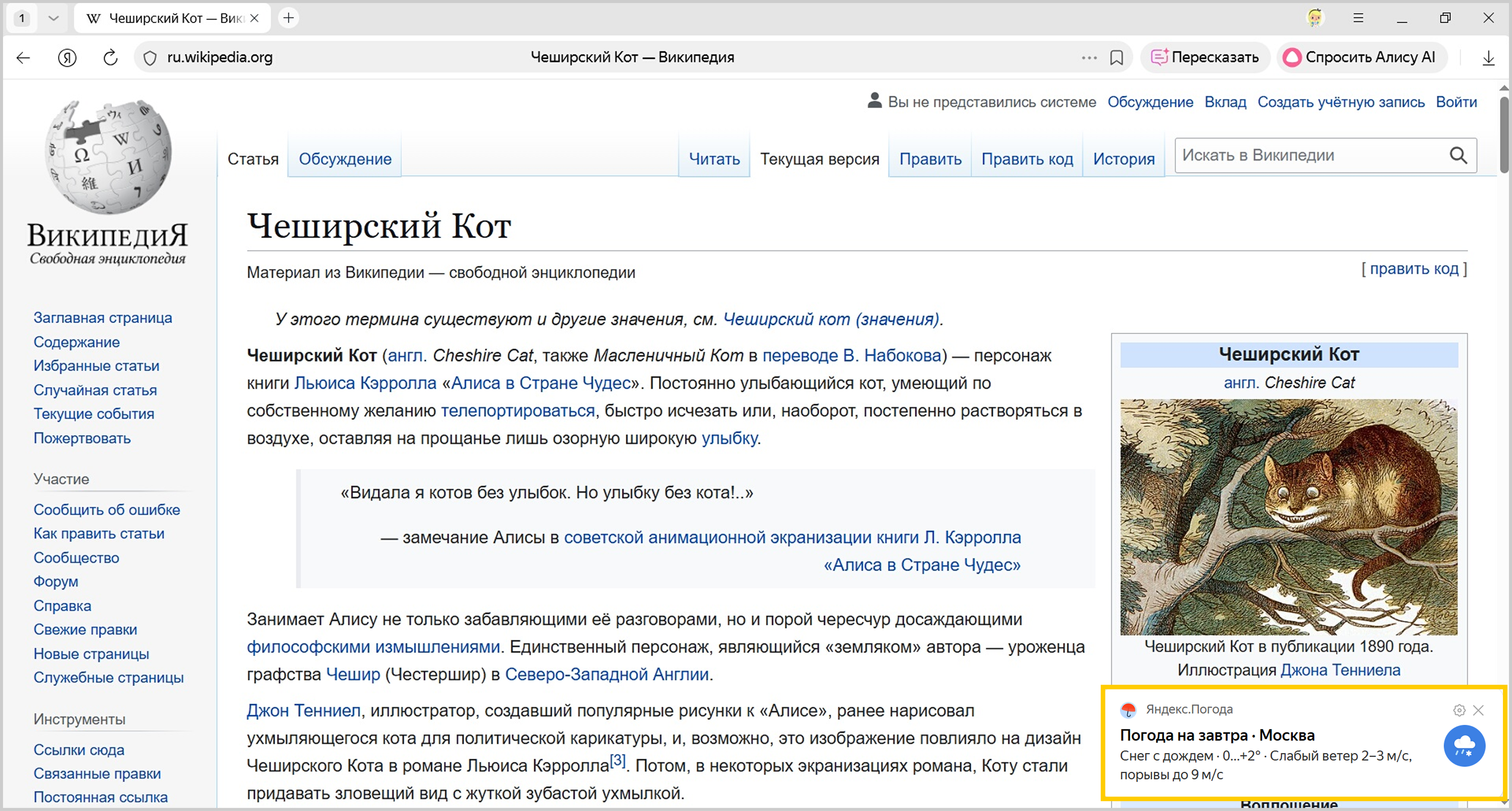Click the site protection shield icon
Image resolution: width=1512 pixels, height=811 pixels.
click(x=150, y=57)
